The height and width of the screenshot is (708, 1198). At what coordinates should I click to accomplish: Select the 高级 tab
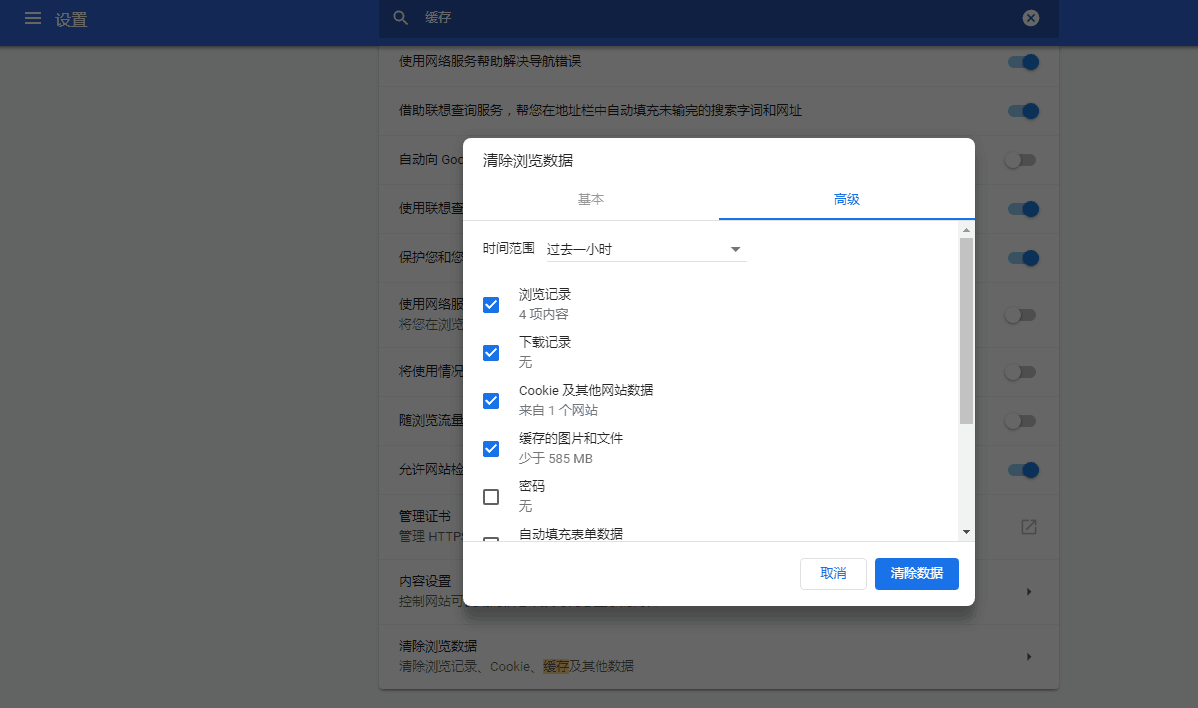click(846, 199)
